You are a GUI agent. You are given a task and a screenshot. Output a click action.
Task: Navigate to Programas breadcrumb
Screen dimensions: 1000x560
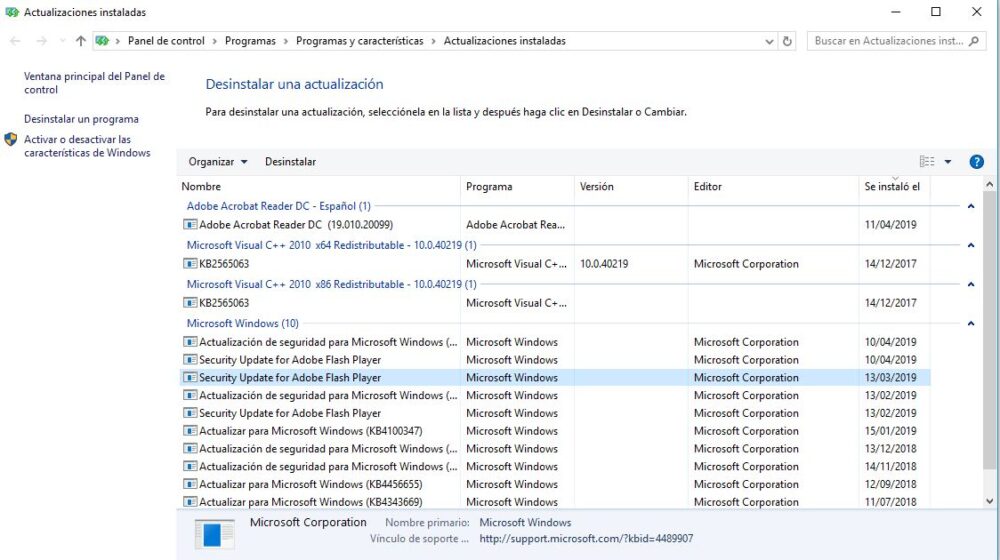tap(250, 41)
